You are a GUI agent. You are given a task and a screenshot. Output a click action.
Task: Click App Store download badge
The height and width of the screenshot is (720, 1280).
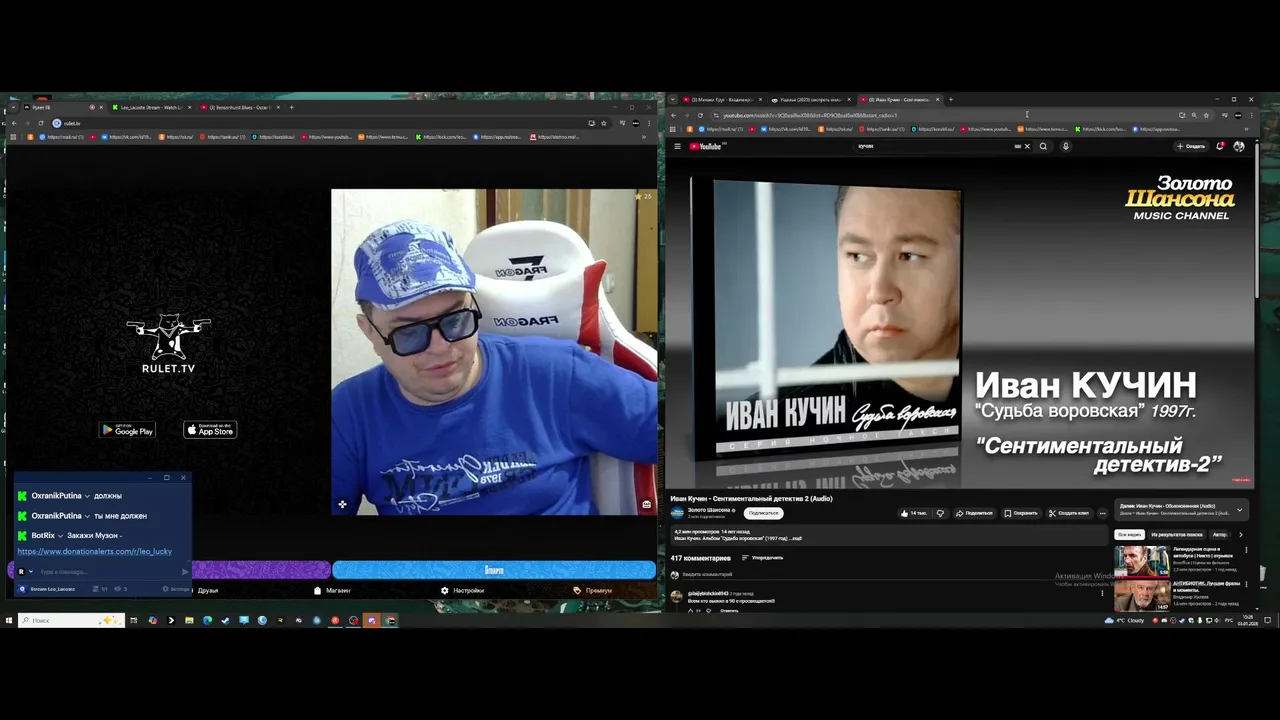(210, 430)
